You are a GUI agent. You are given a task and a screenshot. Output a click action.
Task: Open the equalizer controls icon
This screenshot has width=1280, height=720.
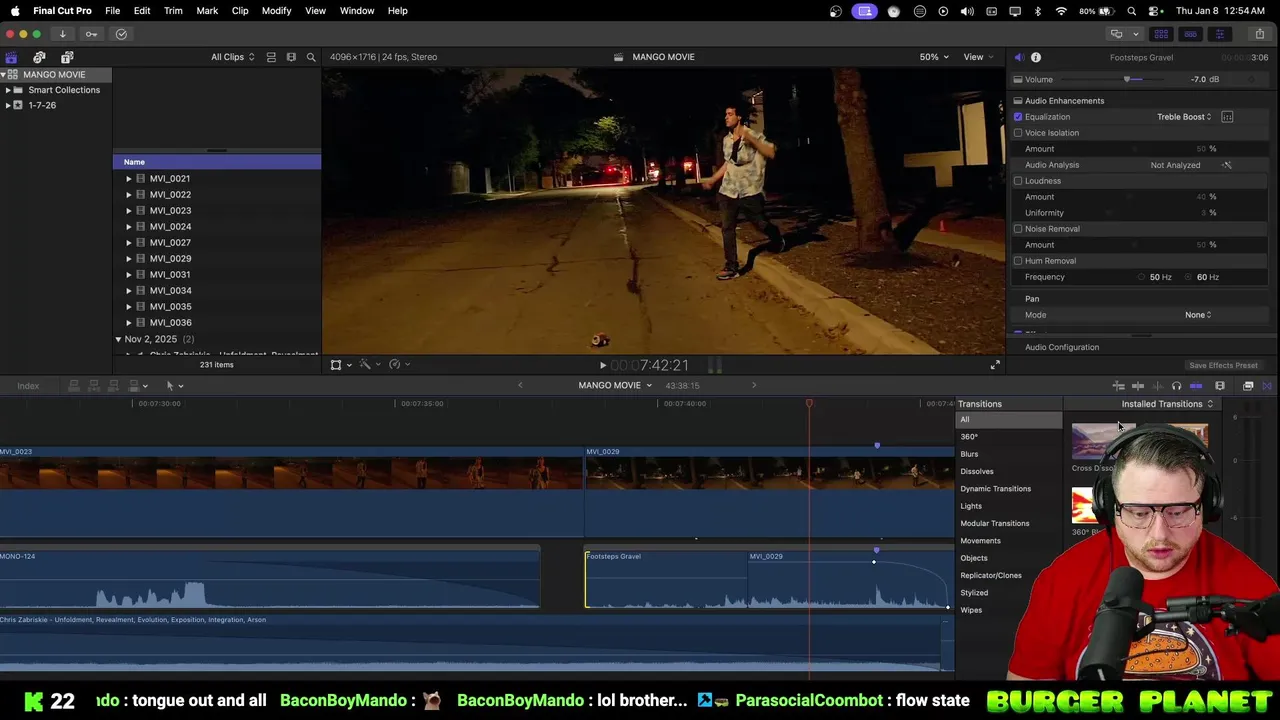tap(1227, 117)
